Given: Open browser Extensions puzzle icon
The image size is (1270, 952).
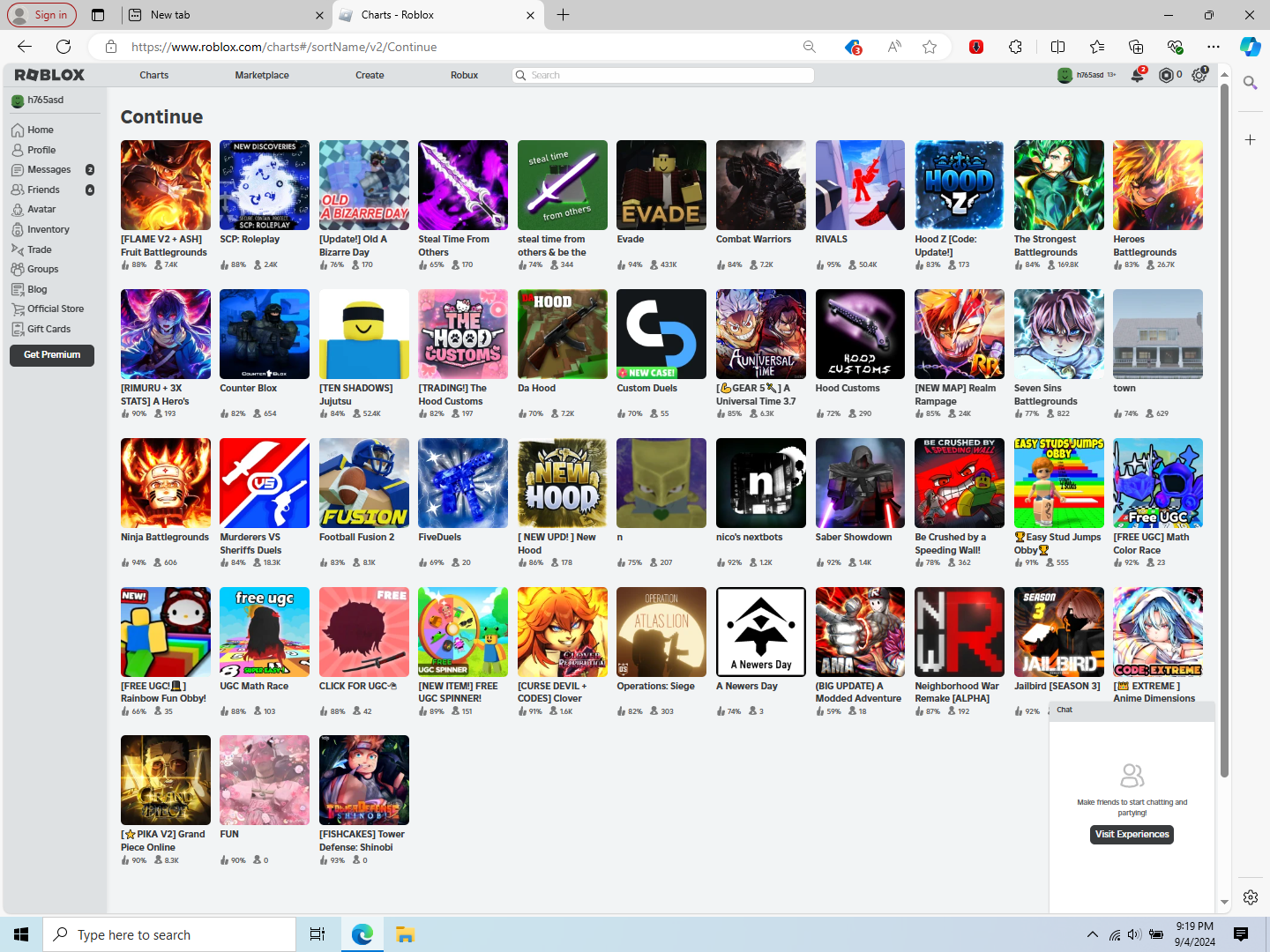Looking at the screenshot, I should 1015,47.
